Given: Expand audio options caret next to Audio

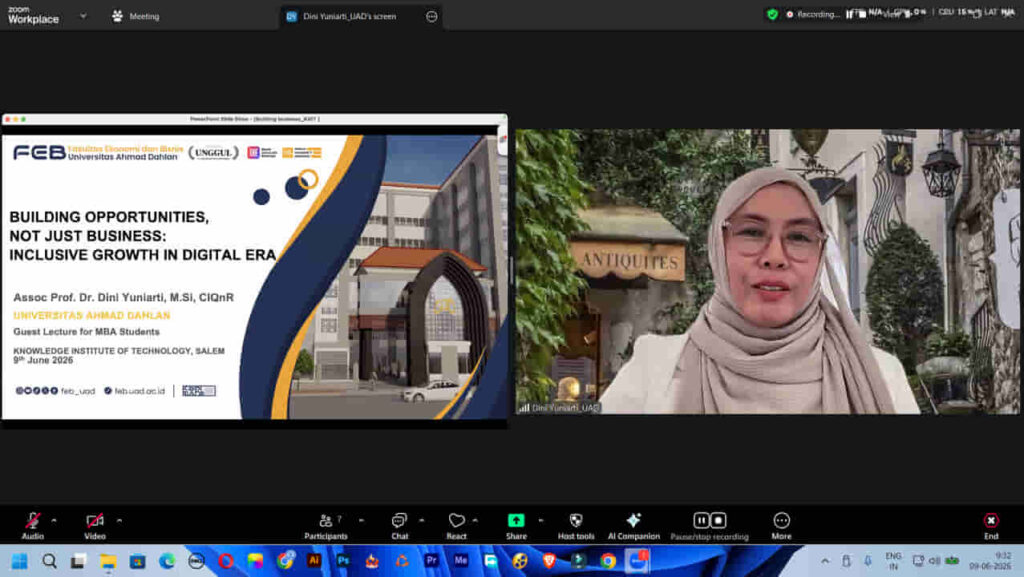Looking at the screenshot, I should coord(54,520).
